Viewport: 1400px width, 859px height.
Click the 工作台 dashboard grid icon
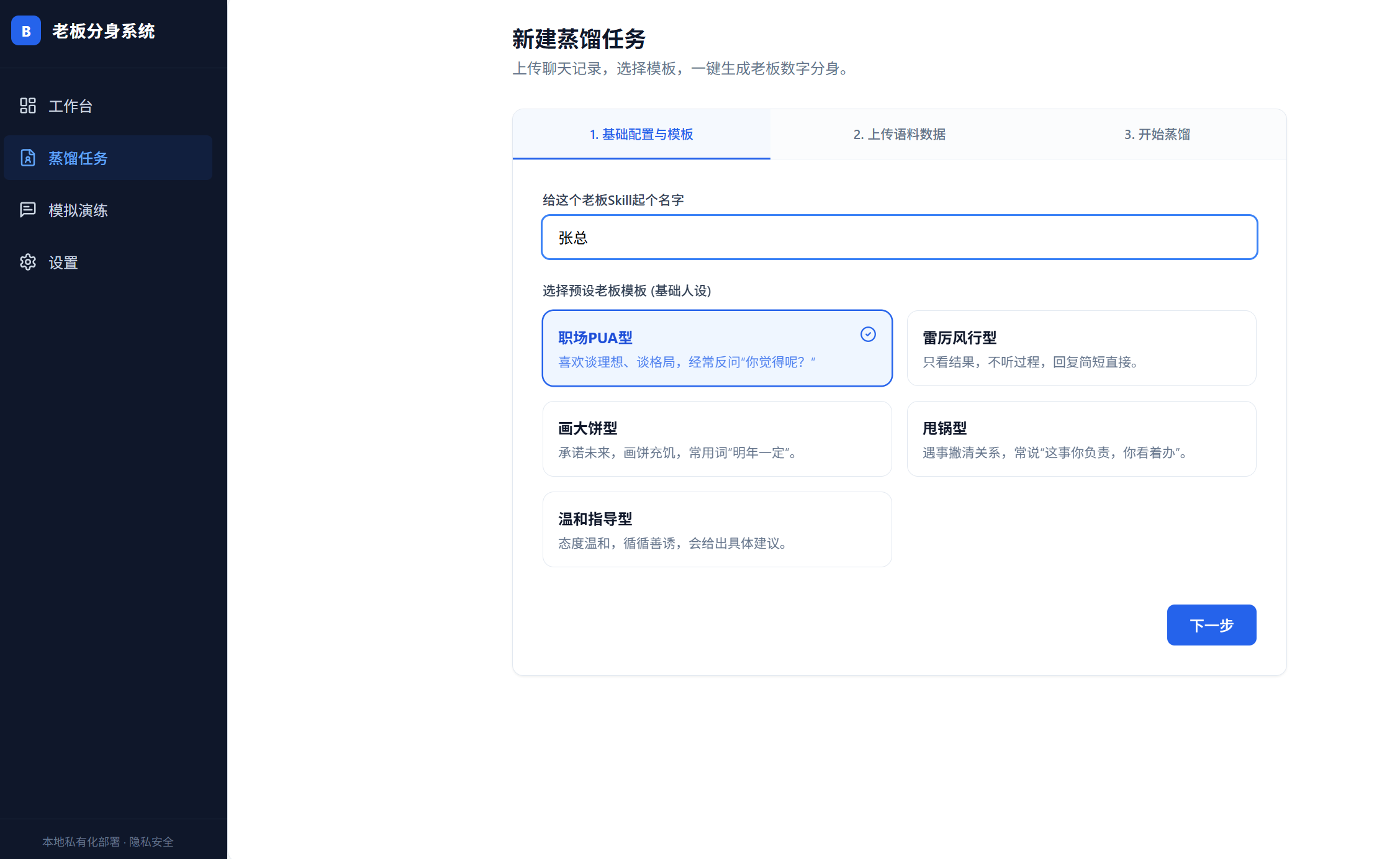click(28, 106)
